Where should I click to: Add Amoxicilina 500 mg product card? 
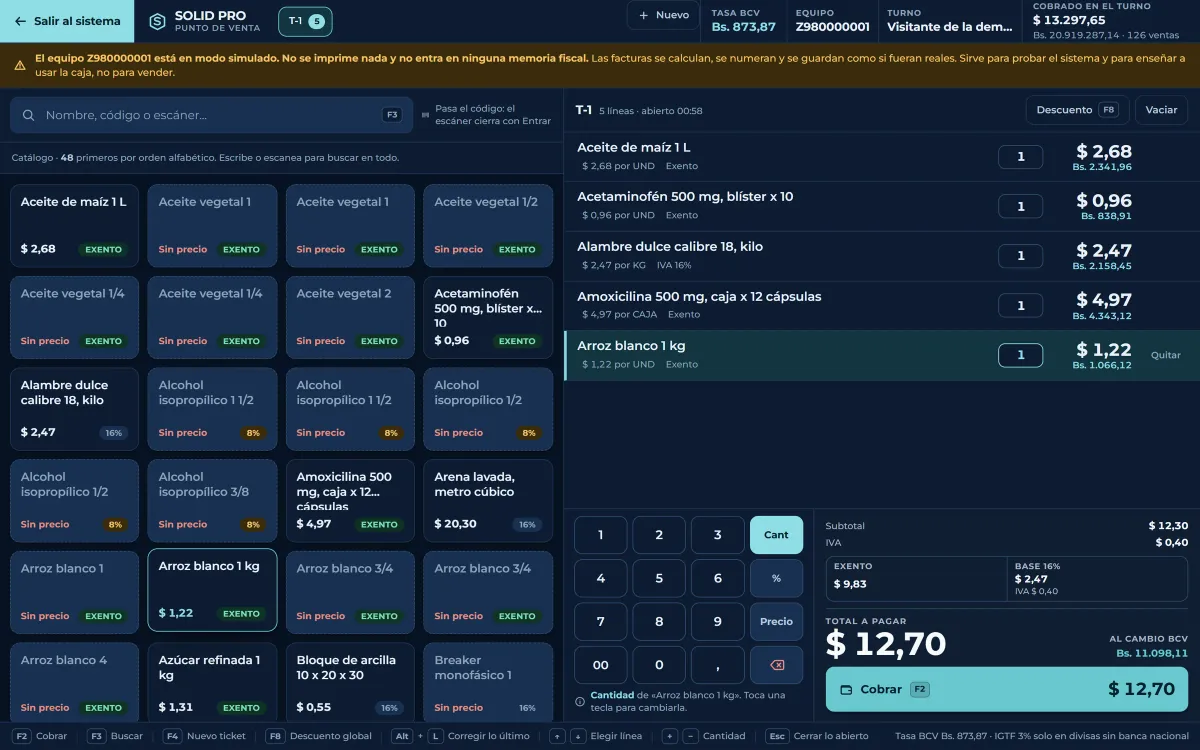click(350, 500)
